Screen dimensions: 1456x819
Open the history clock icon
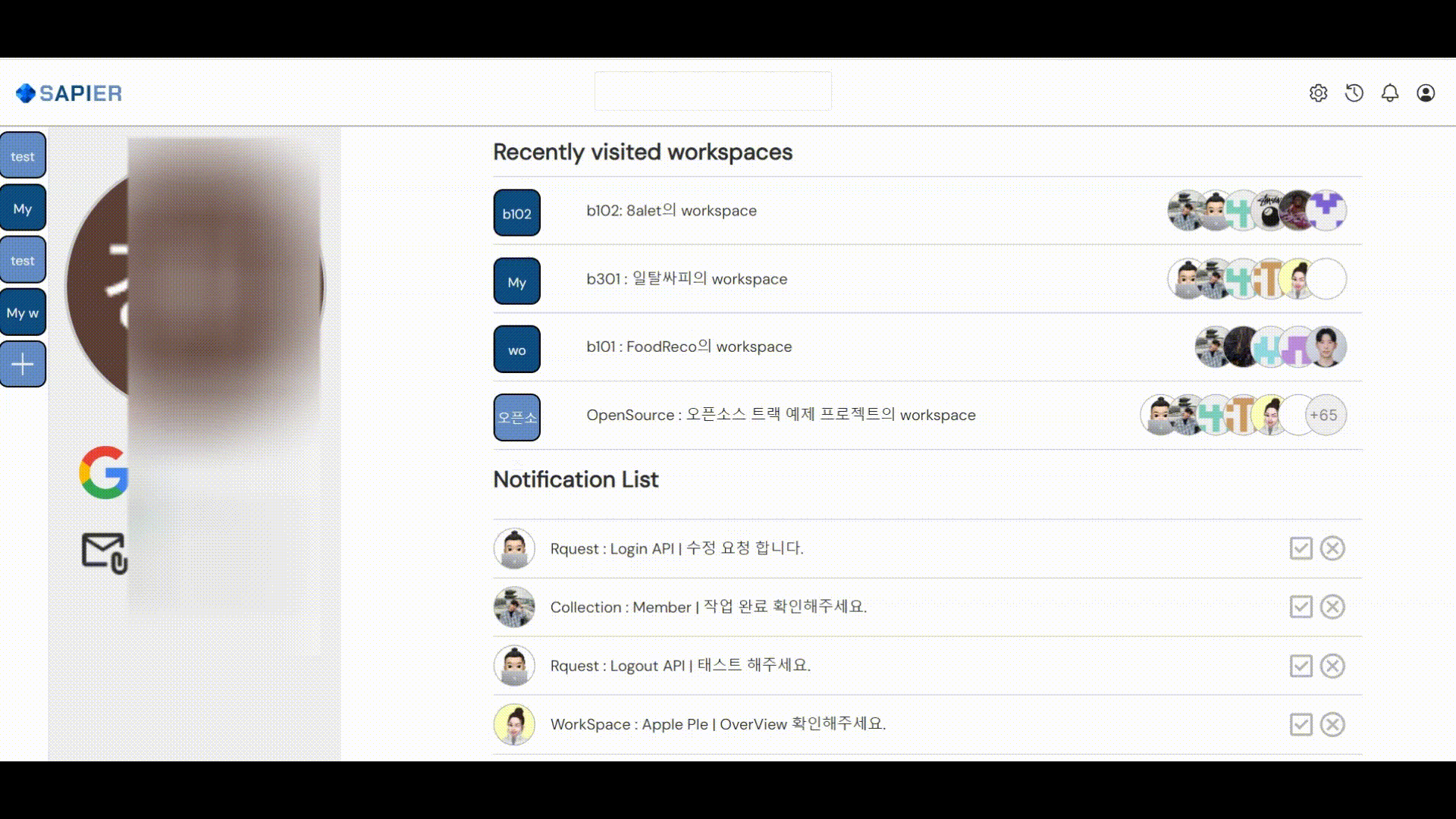tap(1354, 93)
